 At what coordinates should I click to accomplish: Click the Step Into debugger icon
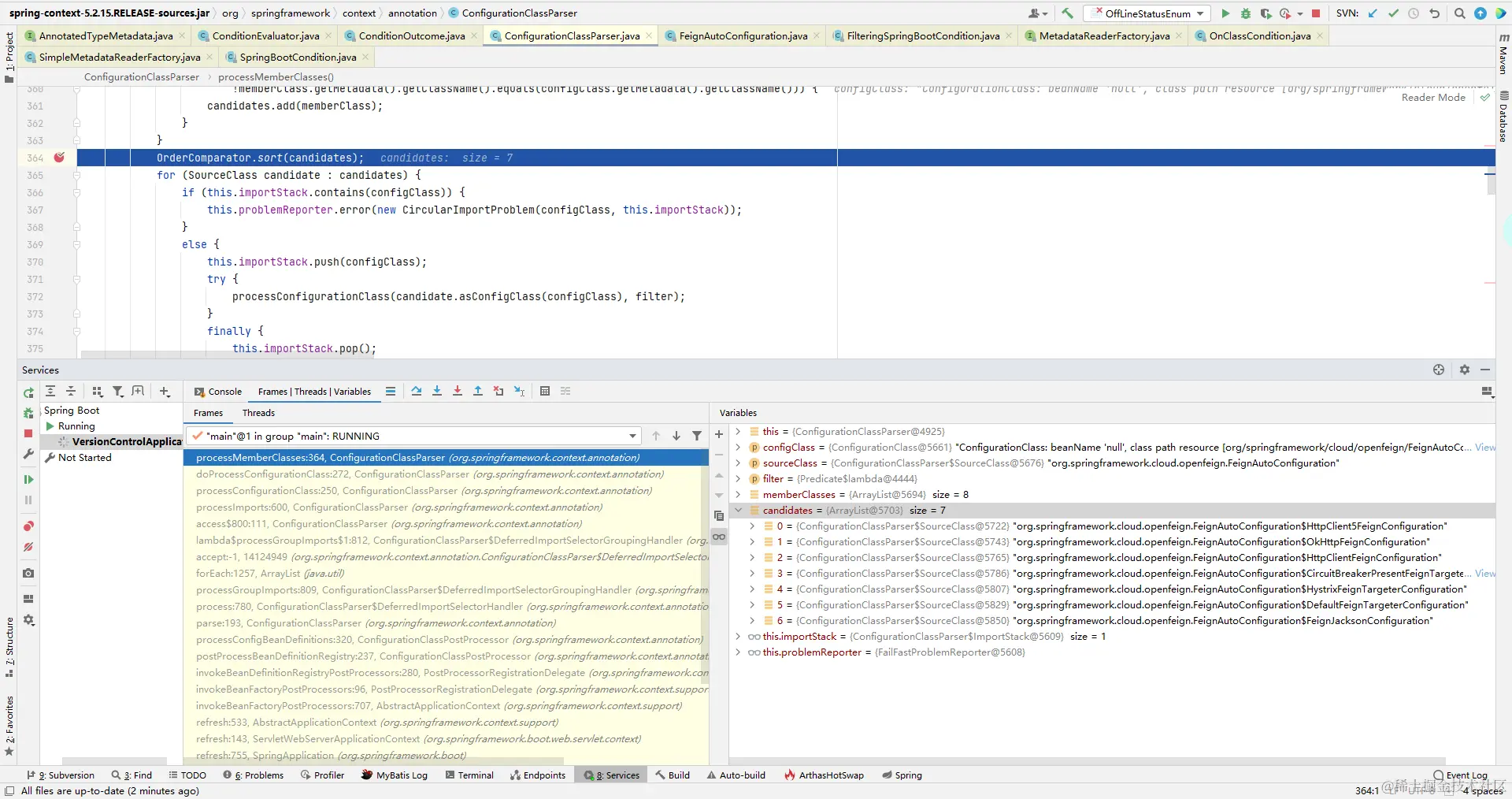(437, 391)
